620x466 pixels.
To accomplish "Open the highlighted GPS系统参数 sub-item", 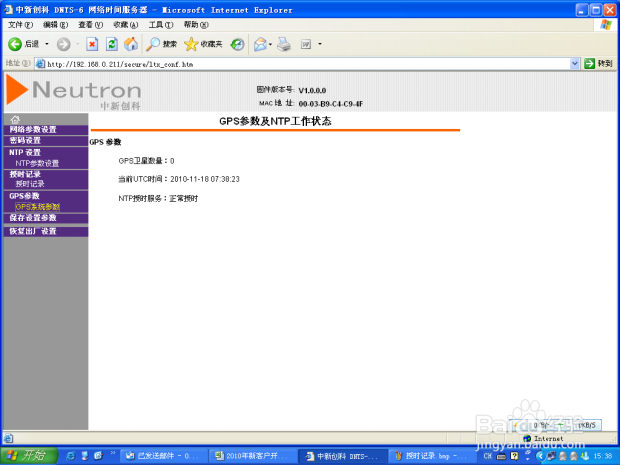I will (38, 207).
